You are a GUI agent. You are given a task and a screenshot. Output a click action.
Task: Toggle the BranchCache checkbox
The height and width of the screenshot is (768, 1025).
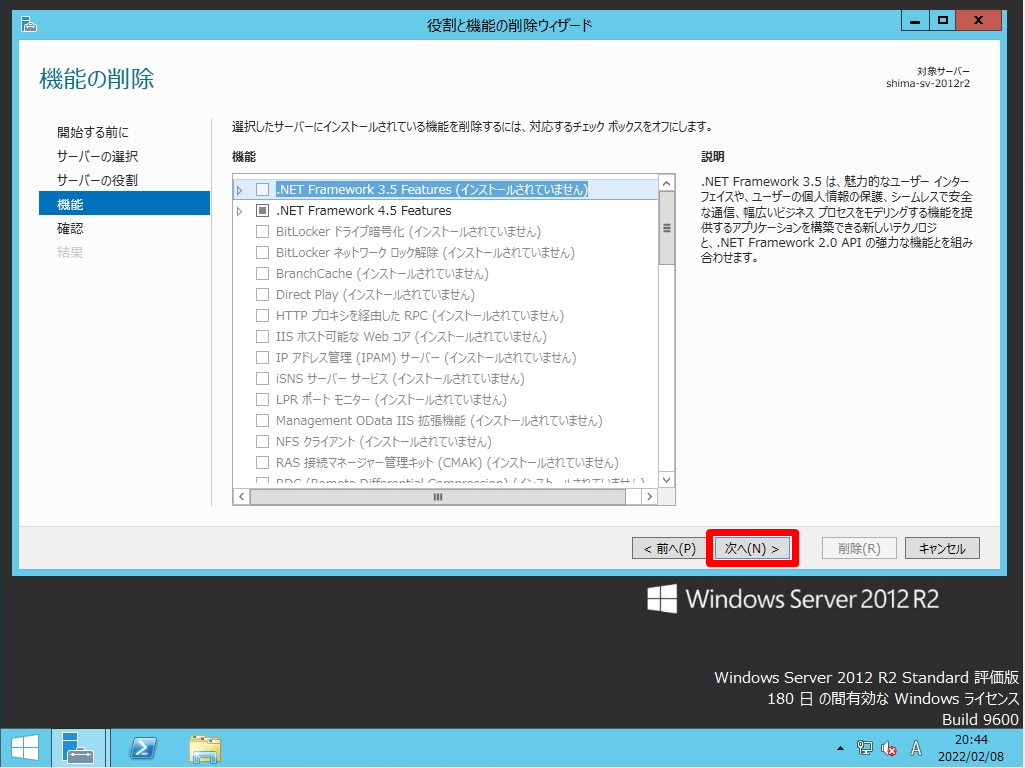pos(262,273)
